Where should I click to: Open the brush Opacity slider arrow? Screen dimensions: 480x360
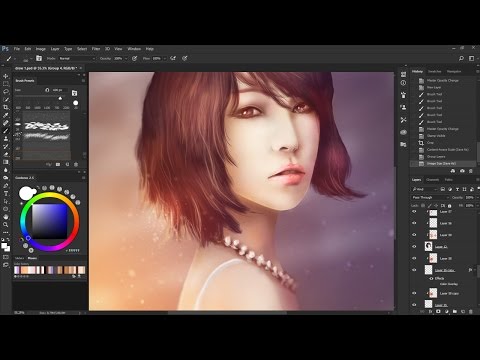click(126, 58)
